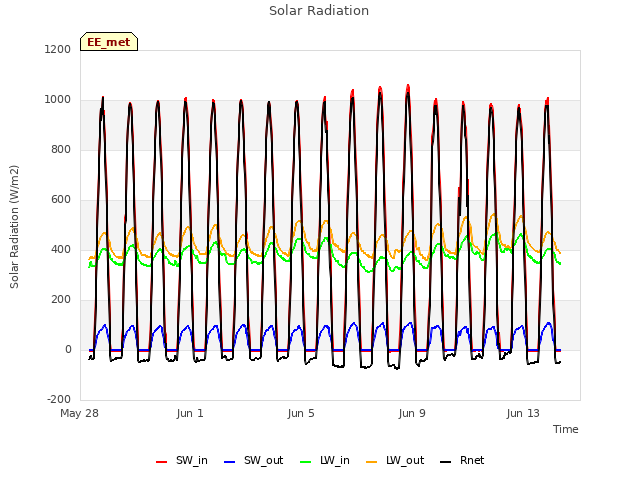640x480 pixels.
Task: Click the Jun 1 x-axis tick label
Action: point(190,413)
